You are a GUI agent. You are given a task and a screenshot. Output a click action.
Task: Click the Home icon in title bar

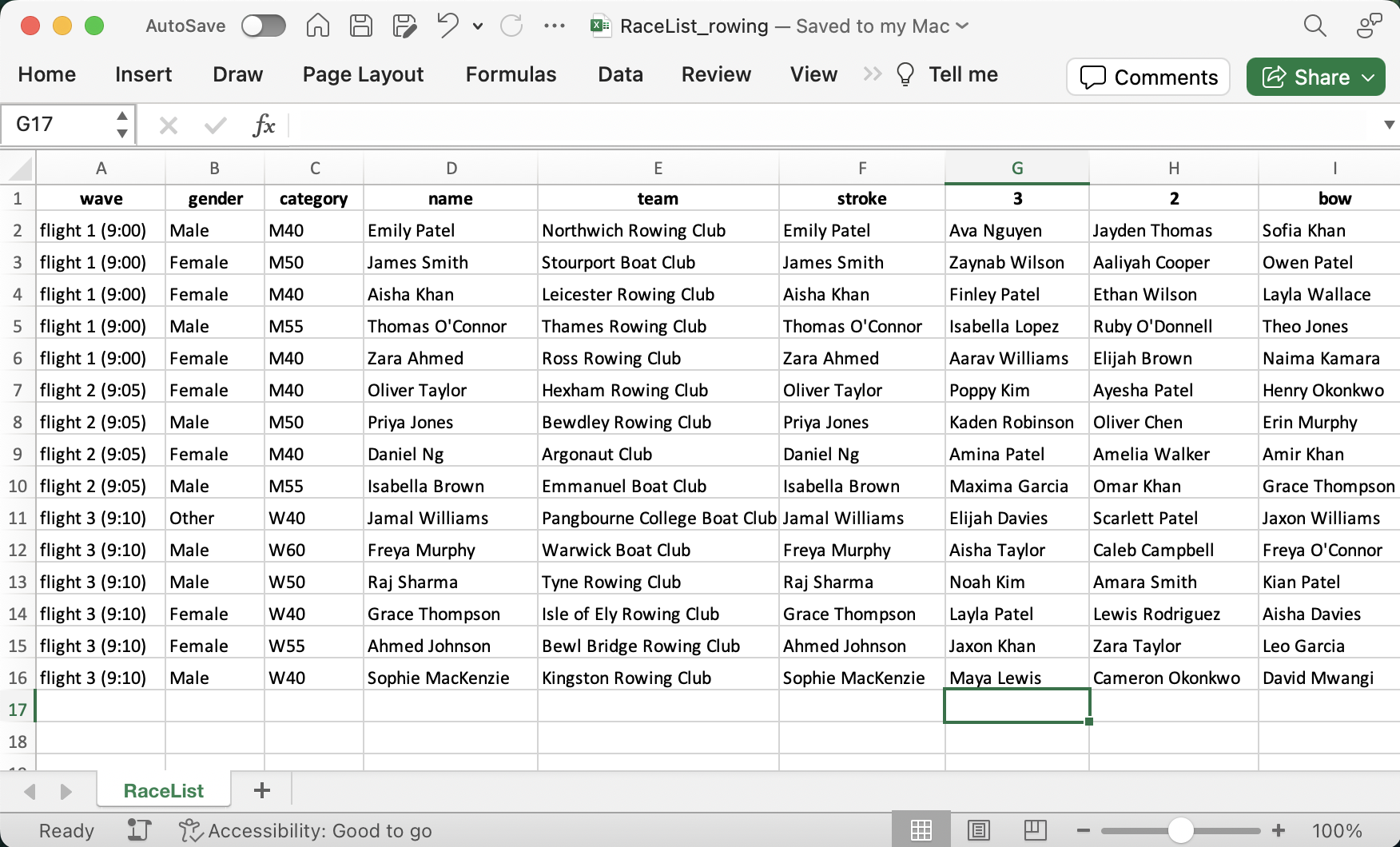point(317,26)
